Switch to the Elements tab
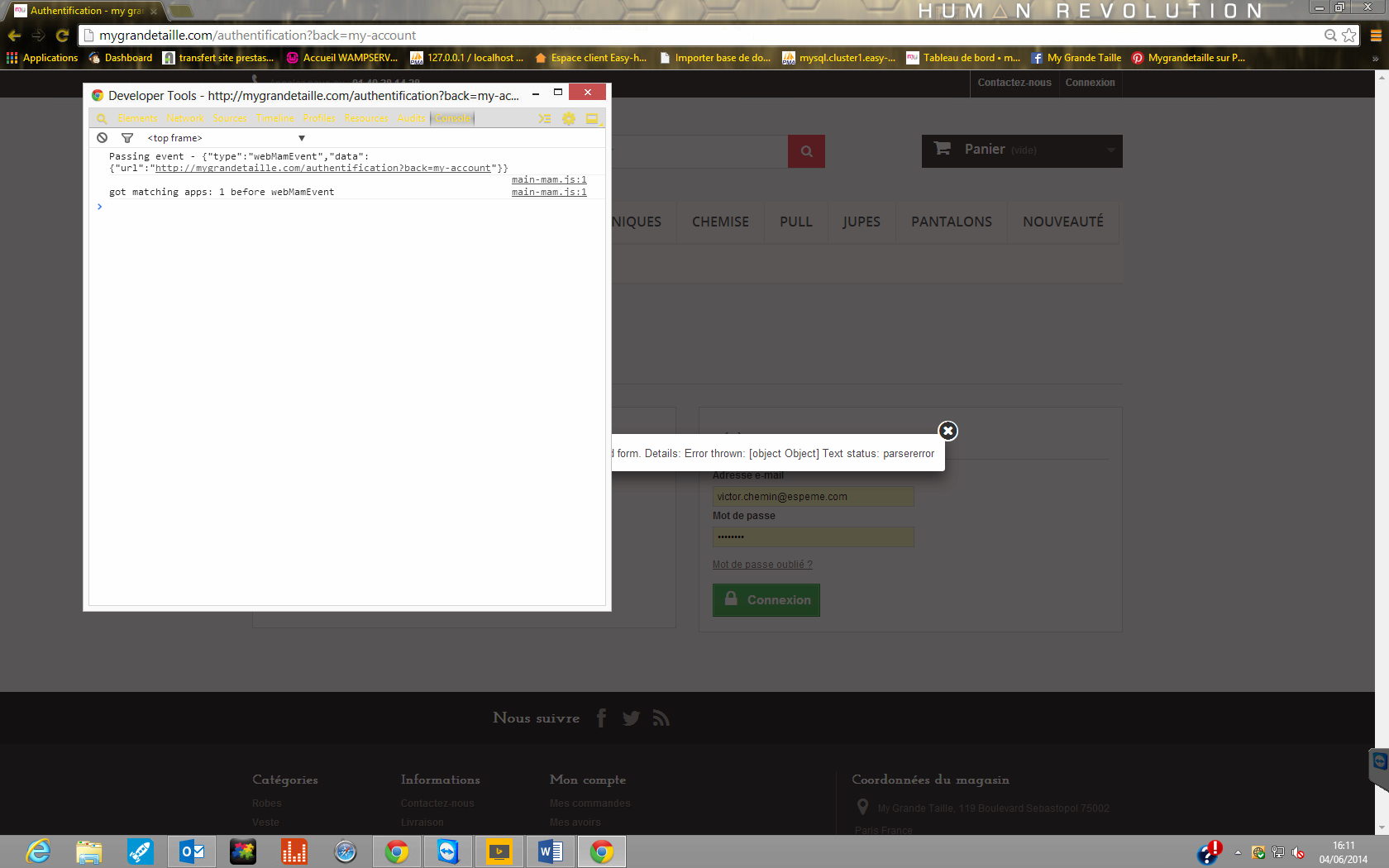Screen dimensions: 1389x868 coord(137,119)
